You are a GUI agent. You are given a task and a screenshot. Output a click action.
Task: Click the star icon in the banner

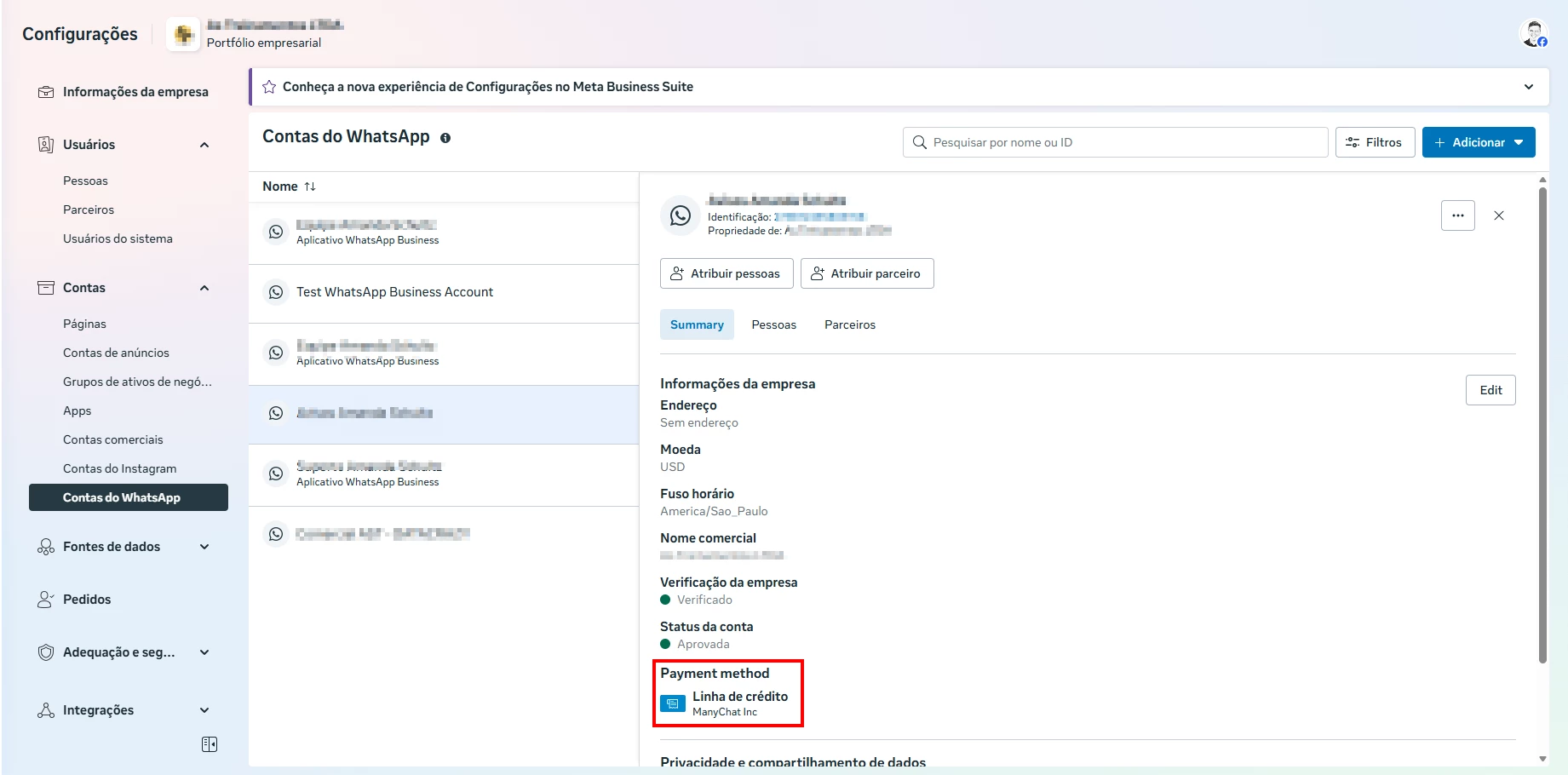[x=269, y=87]
